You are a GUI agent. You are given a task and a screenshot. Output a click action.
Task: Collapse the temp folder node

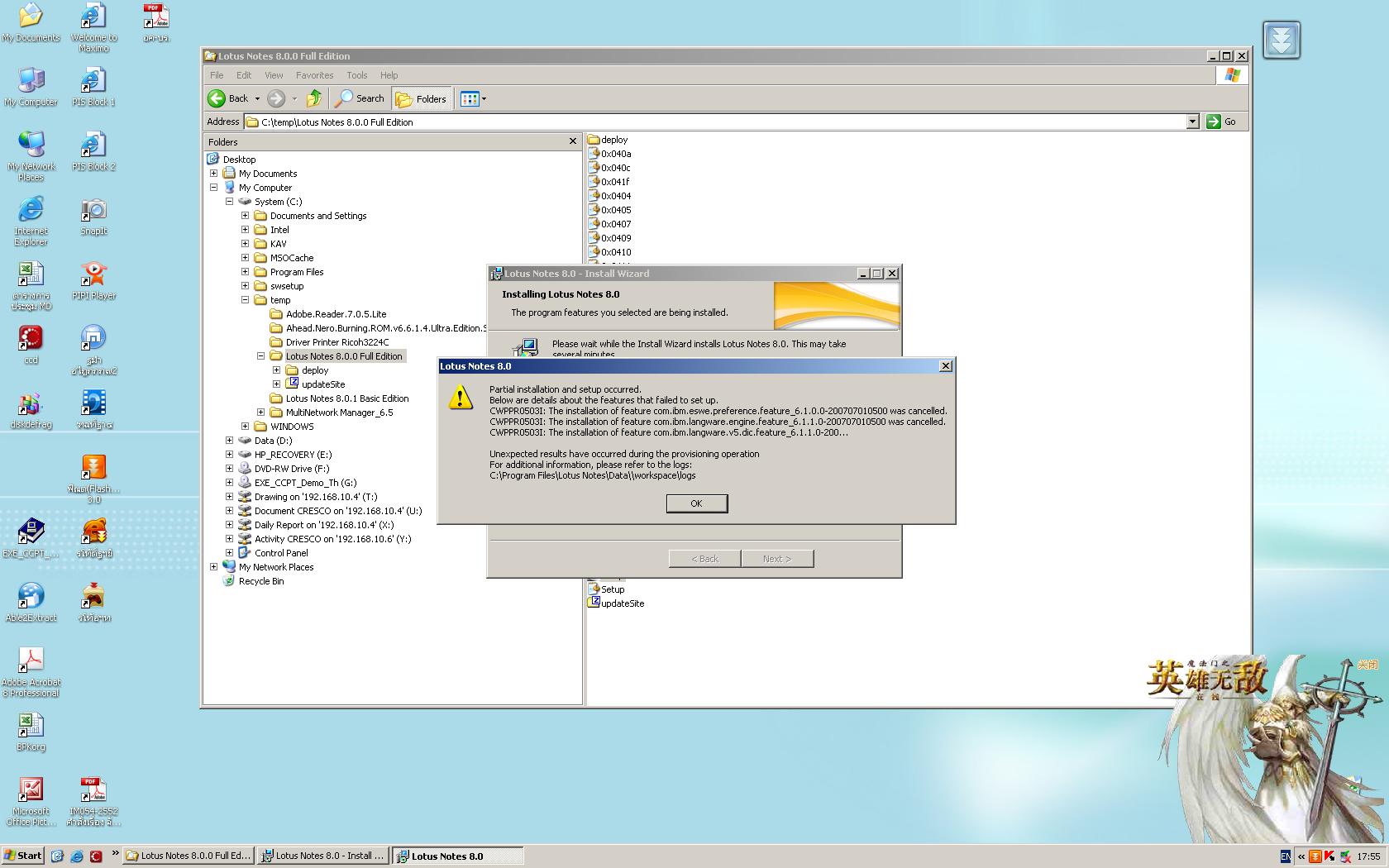[x=245, y=300]
